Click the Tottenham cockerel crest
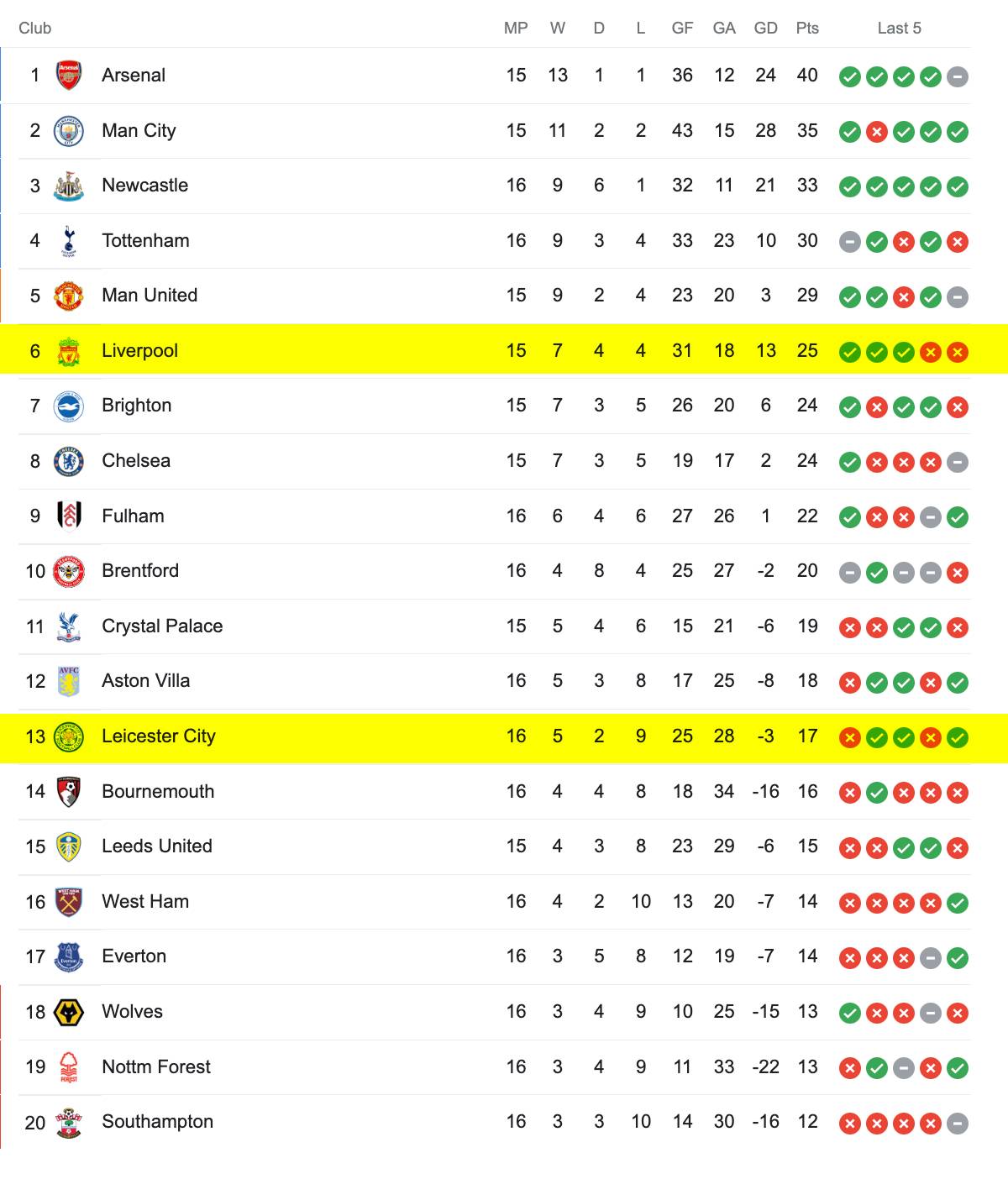 pos(69,241)
